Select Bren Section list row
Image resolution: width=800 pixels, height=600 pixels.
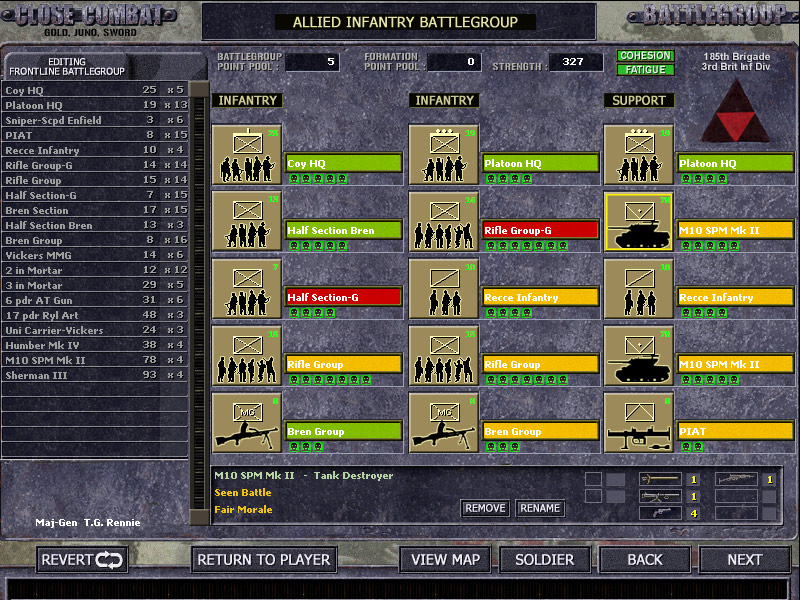coord(95,210)
